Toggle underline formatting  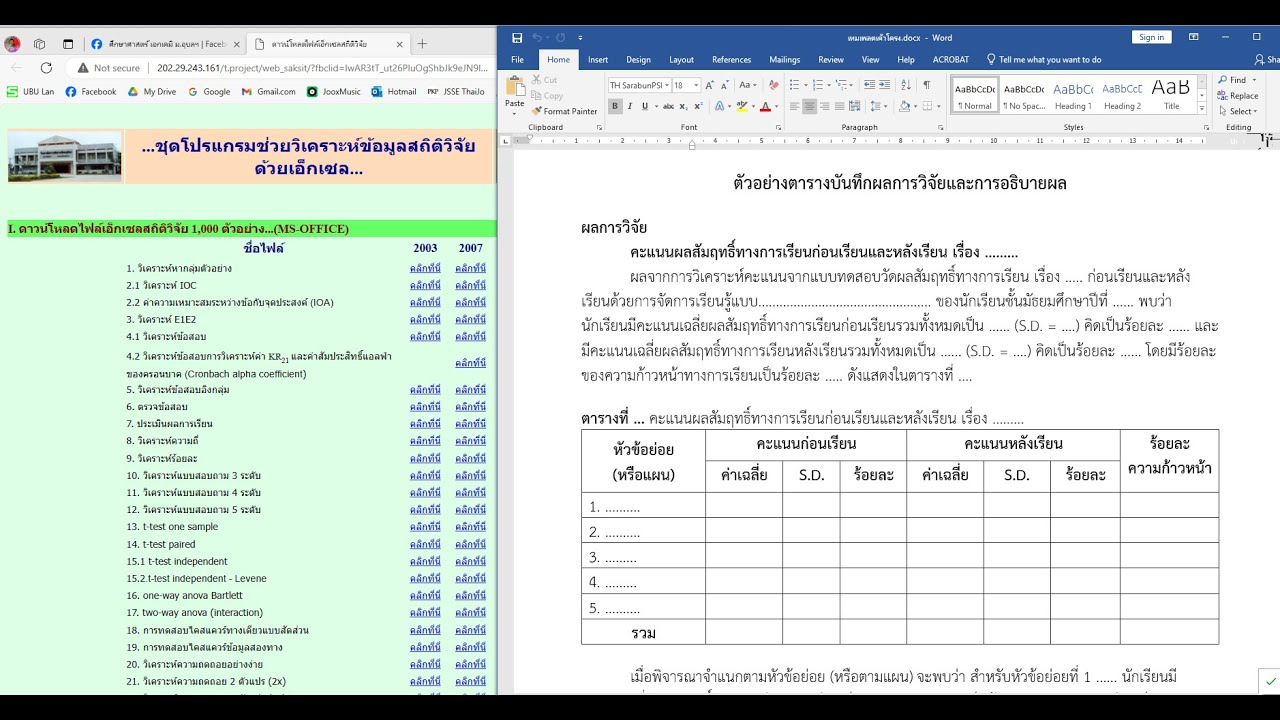pyautogui.click(x=645, y=106)
